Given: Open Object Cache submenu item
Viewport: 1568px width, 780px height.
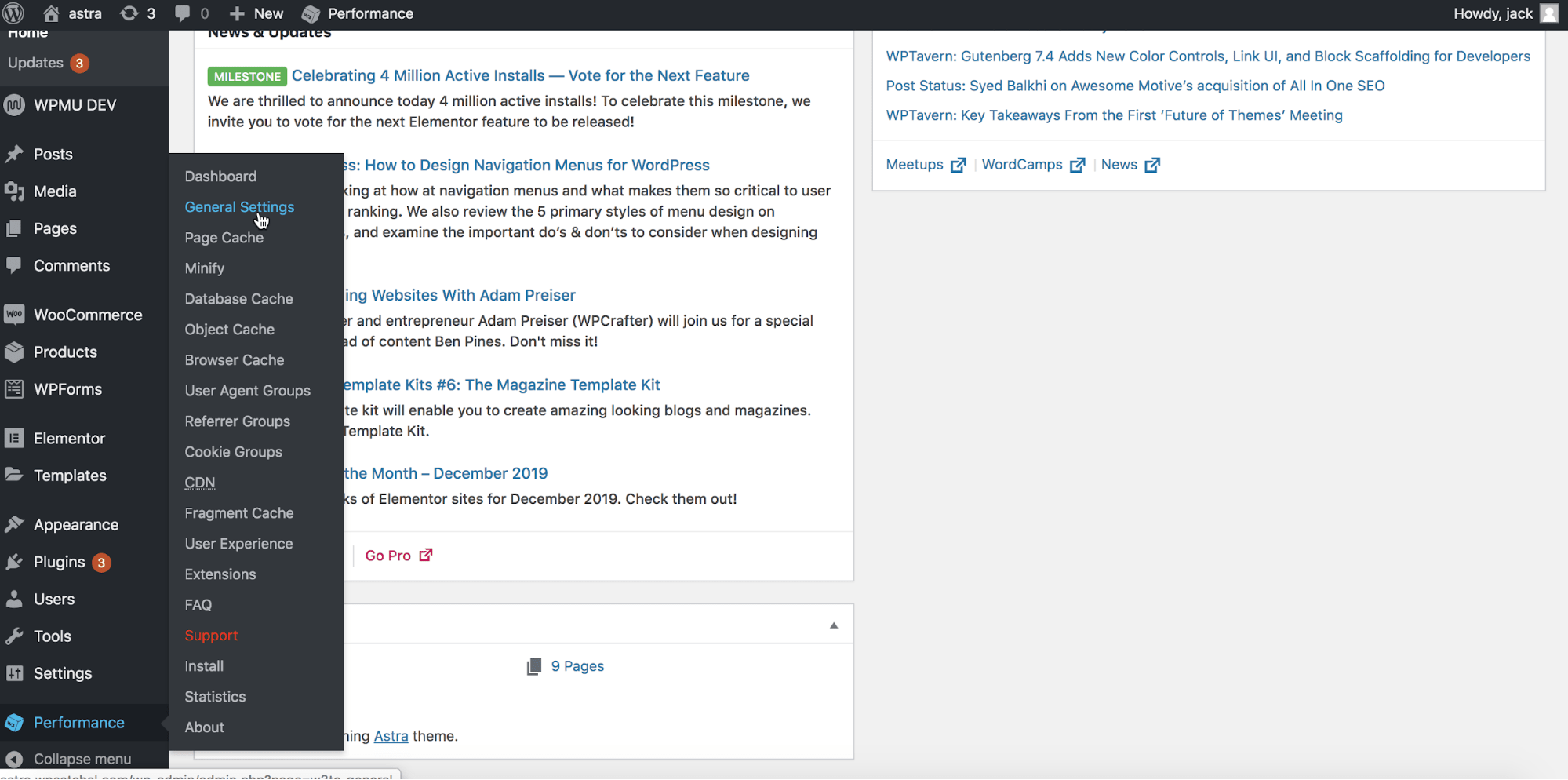Looking at the screenshot, I should coord(229,330).
